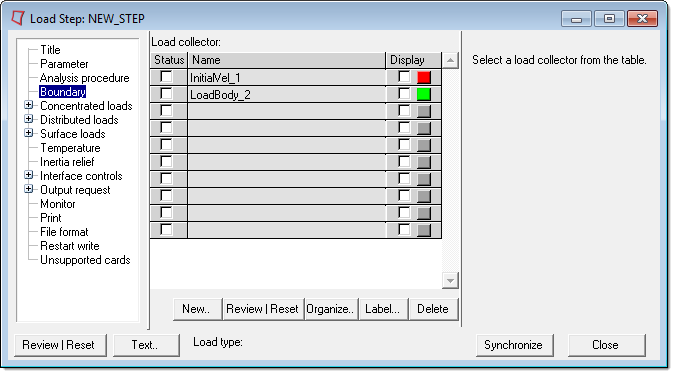Screen dimensions: 674x374
Task: Select Restart write in the tree
Action: [x=70, y=246]
